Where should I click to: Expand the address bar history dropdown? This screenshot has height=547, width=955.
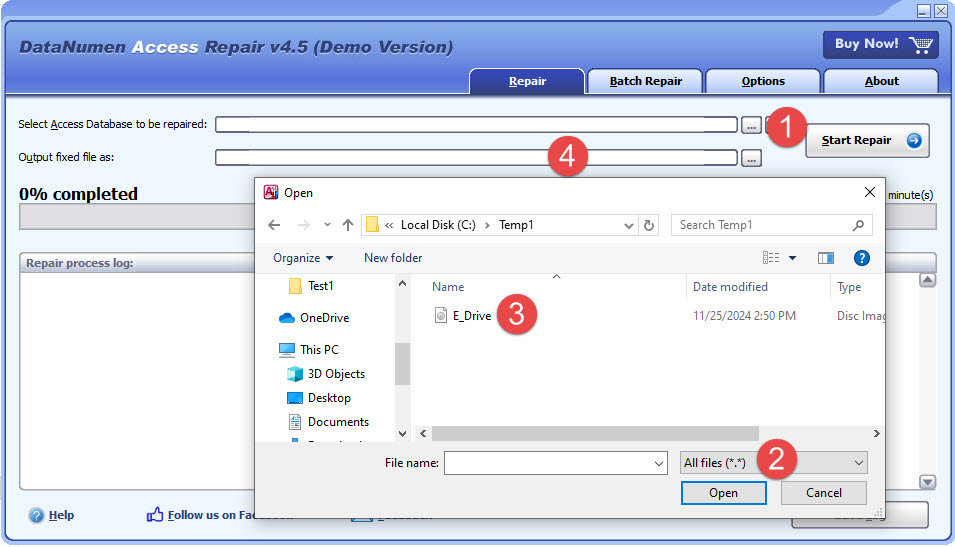629,225
